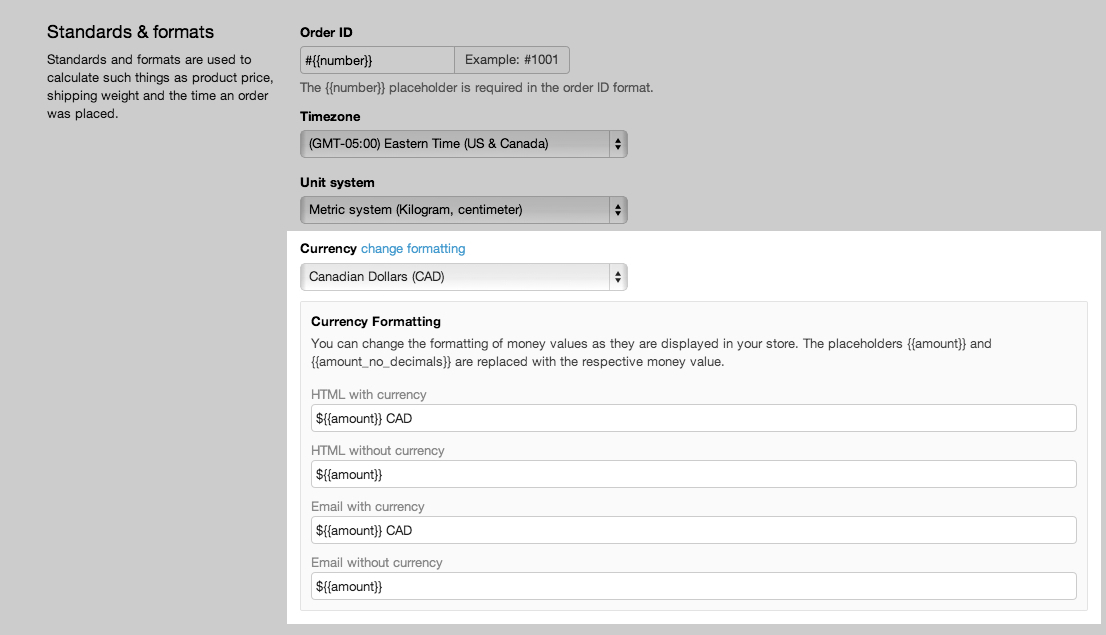Screen dimensions: 1106x635
Task: Click the change formatting link
Action: [x=413, y=248]
